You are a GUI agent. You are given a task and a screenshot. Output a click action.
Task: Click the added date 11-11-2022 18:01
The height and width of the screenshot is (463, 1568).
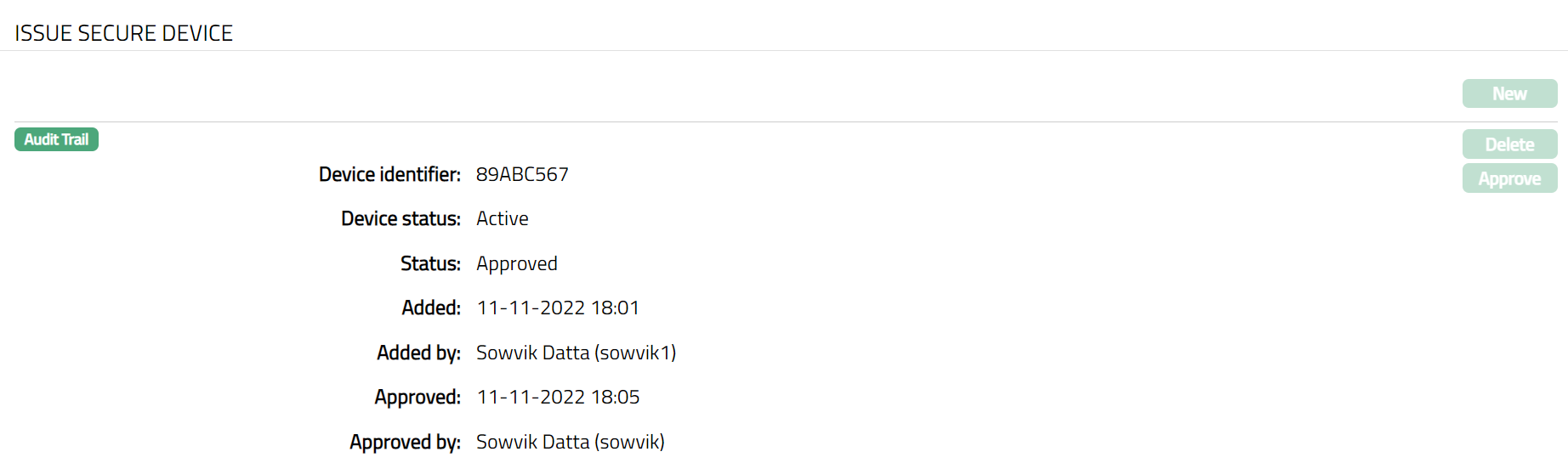tap(558, 308)
